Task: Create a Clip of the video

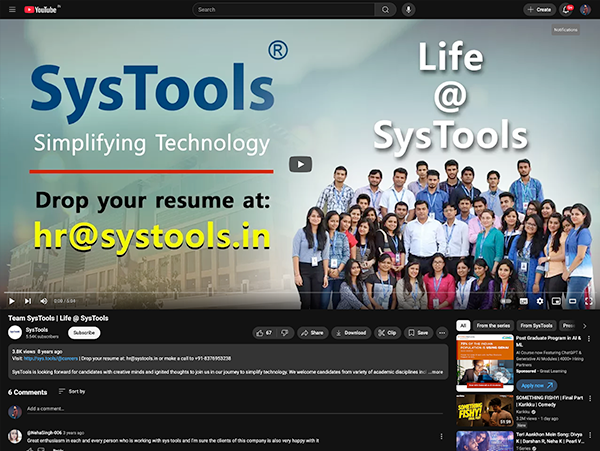Action: [x=387, y=333]
